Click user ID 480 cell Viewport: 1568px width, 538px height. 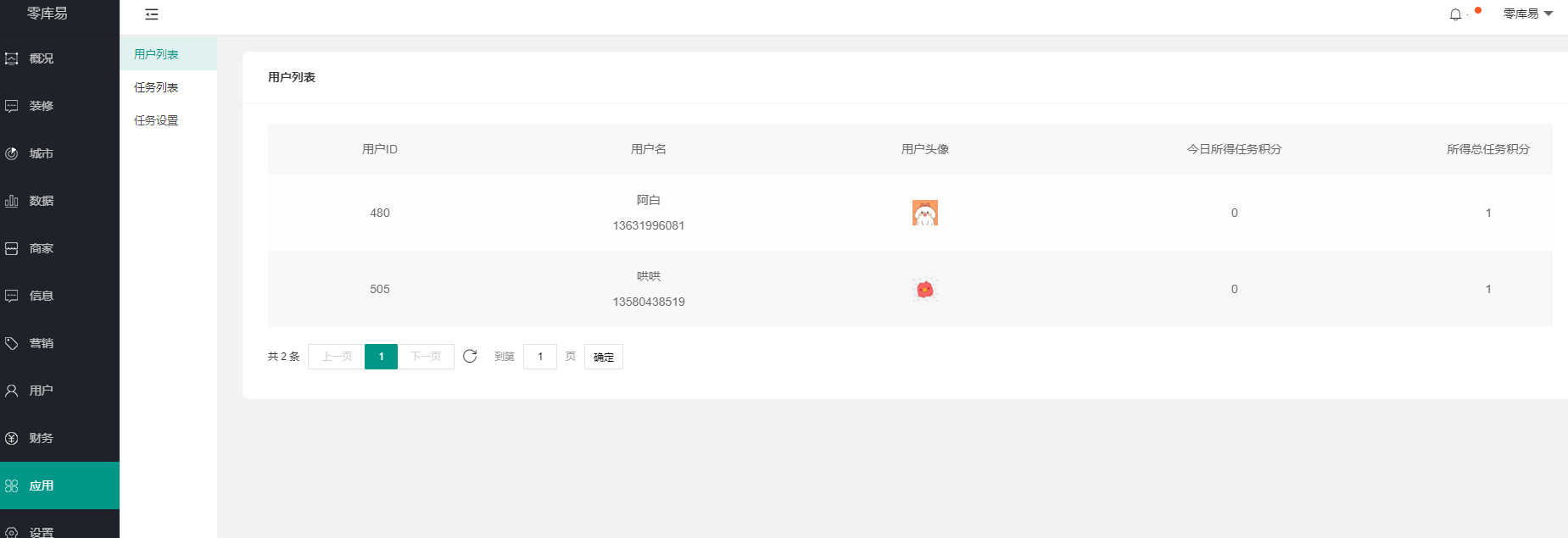(380, 213)
